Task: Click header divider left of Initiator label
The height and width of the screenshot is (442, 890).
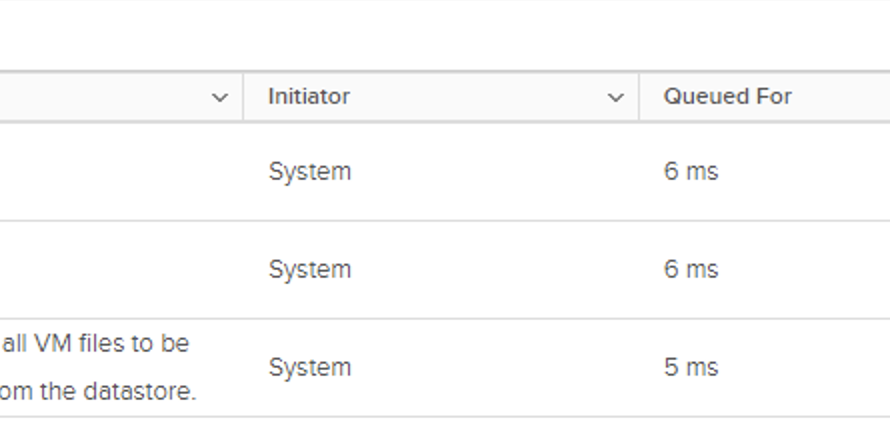Action: 243,97
